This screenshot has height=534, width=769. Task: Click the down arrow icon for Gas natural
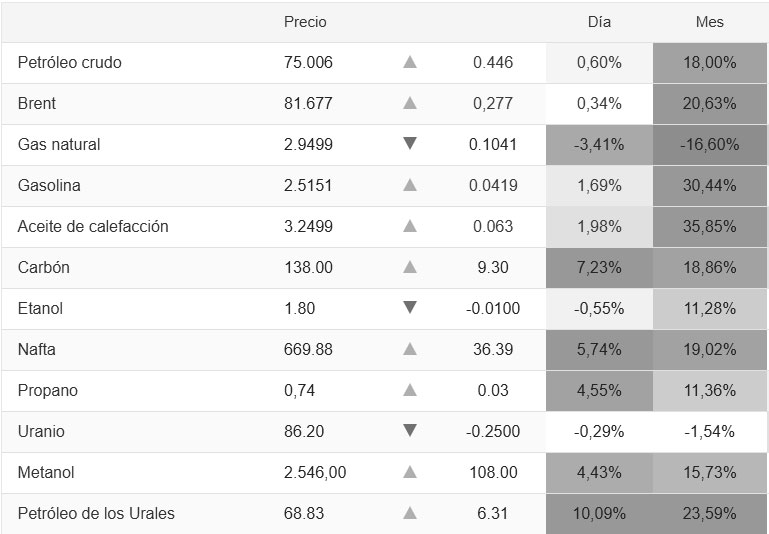[409, 144]
